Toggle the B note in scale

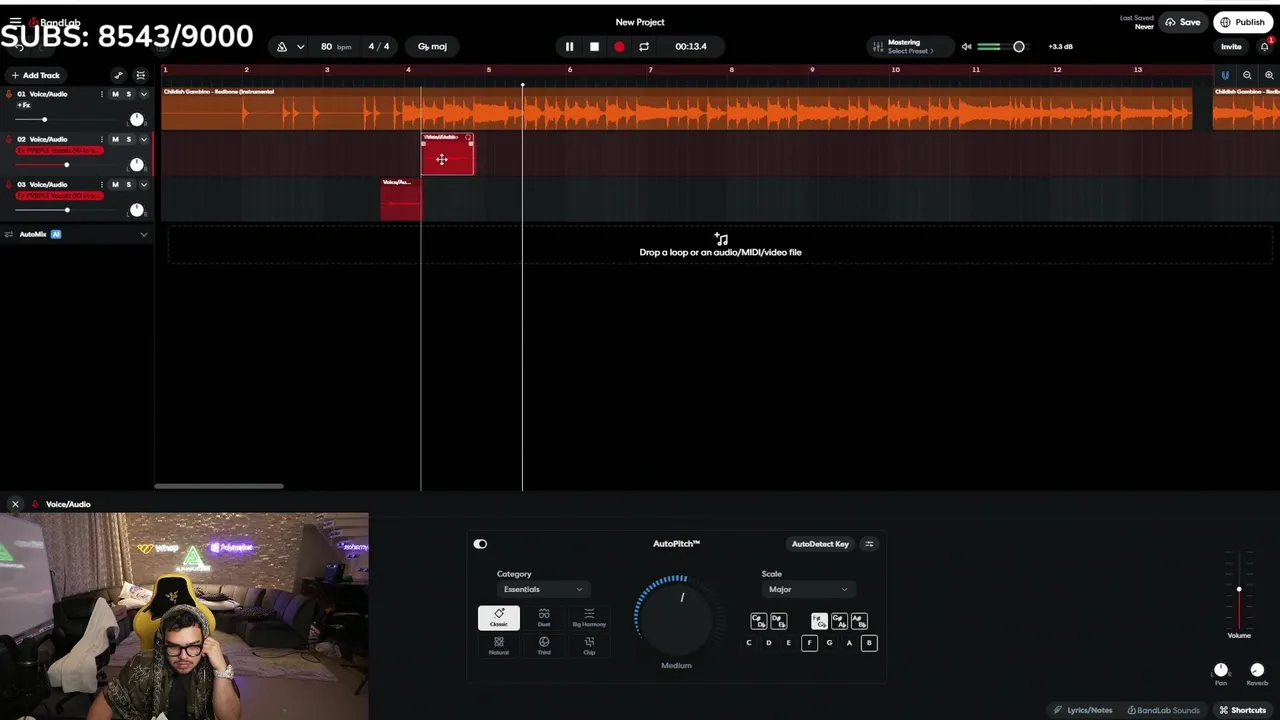click(869, 643)
